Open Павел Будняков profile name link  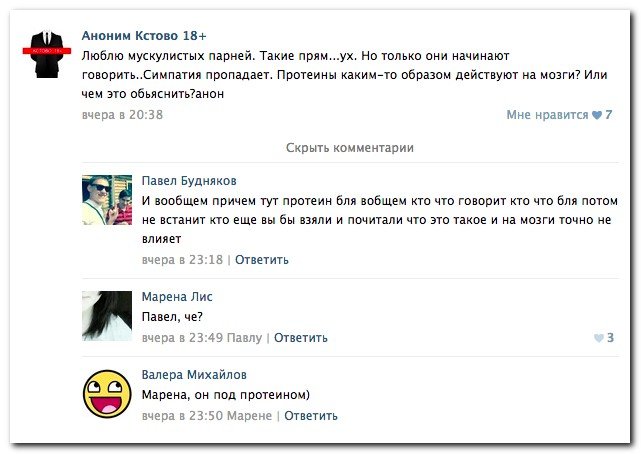(189, 181)
